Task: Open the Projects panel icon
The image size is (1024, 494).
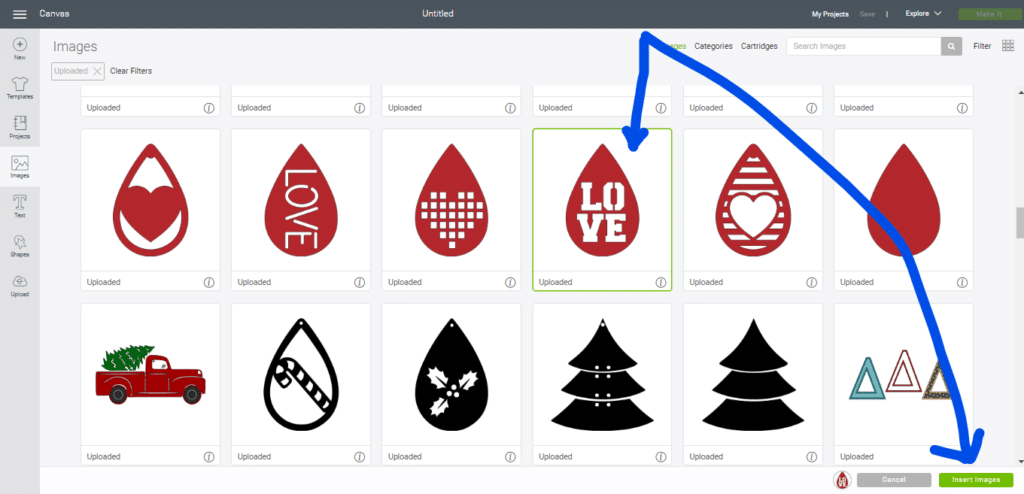Action: [x=19, y=124]
